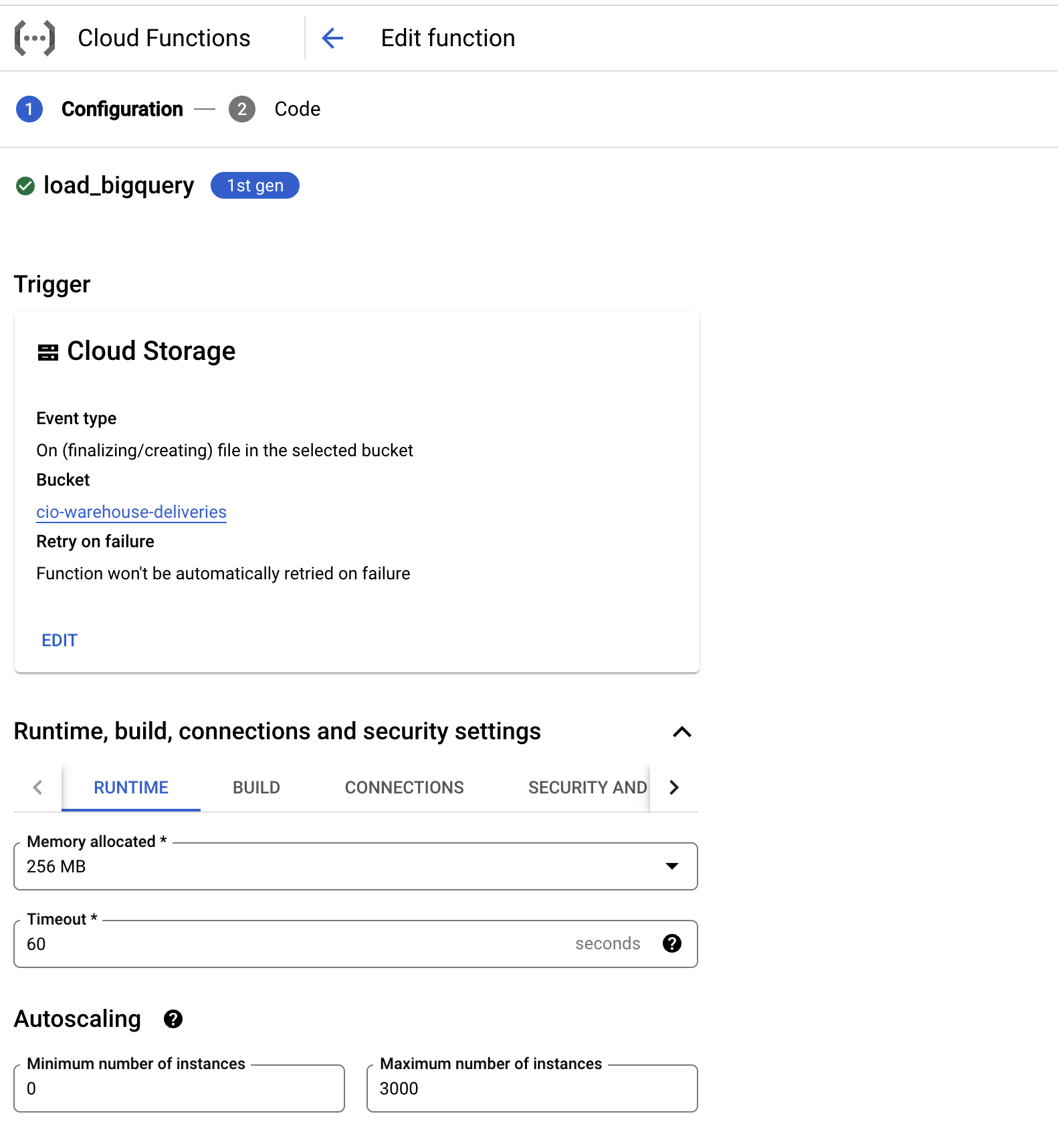The width and height of the screenshot is (1058, 1148).
Task: Select the Configuration step label
Action: [122, 109]
